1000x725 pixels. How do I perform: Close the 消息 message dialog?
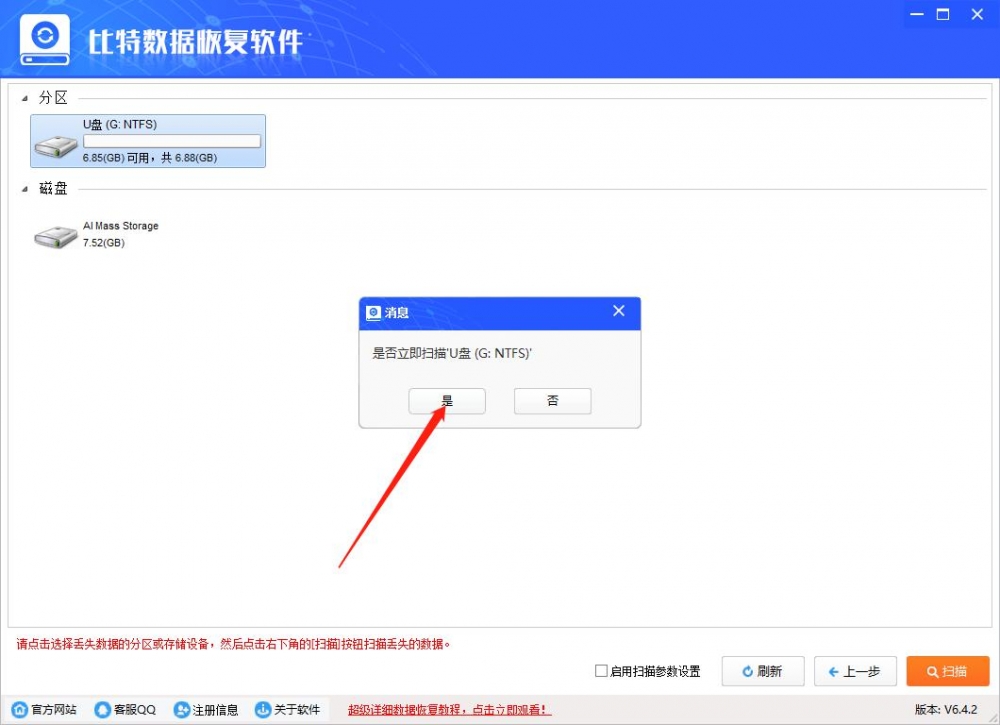click(619, 311)
